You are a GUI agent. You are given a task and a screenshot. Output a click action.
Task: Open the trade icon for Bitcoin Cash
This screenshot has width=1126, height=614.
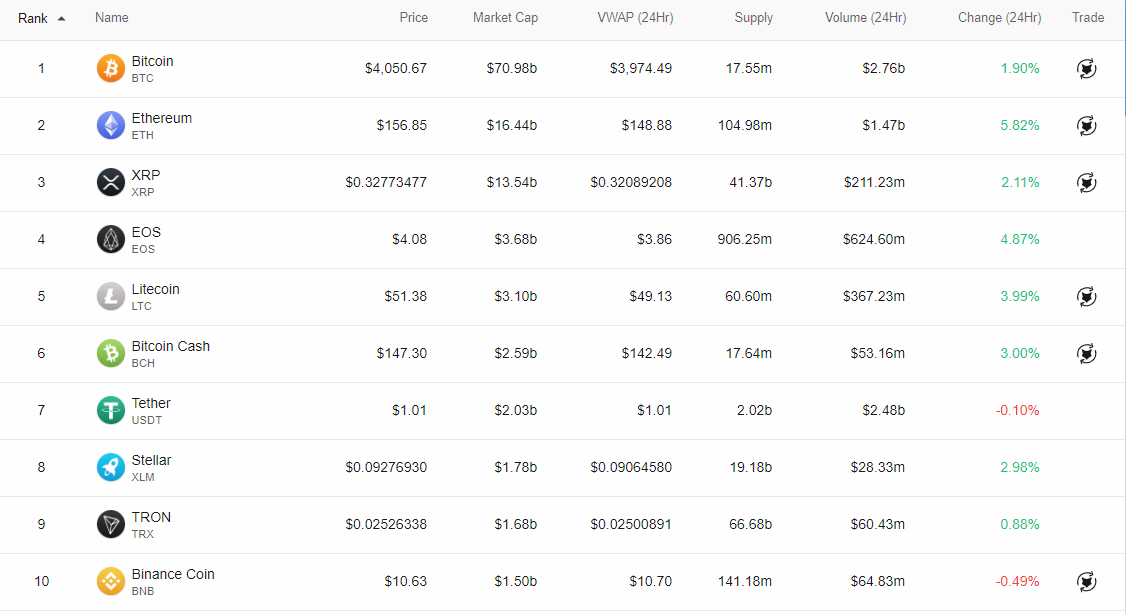1087,353
